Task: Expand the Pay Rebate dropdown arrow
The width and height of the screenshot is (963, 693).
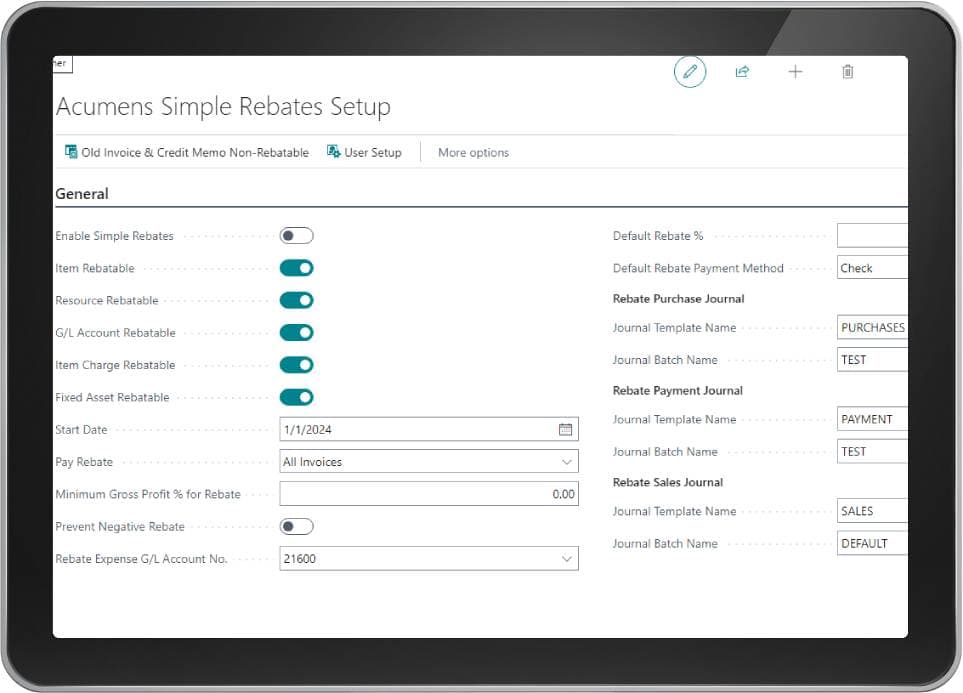Action: [x=566, y=462]
